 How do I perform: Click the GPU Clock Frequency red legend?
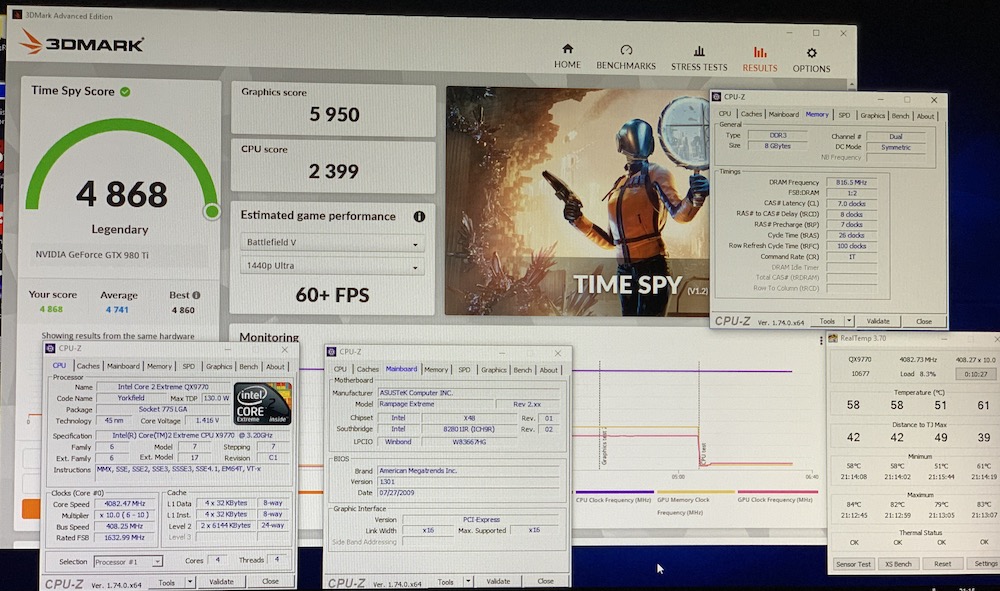(x=777, y=496)
